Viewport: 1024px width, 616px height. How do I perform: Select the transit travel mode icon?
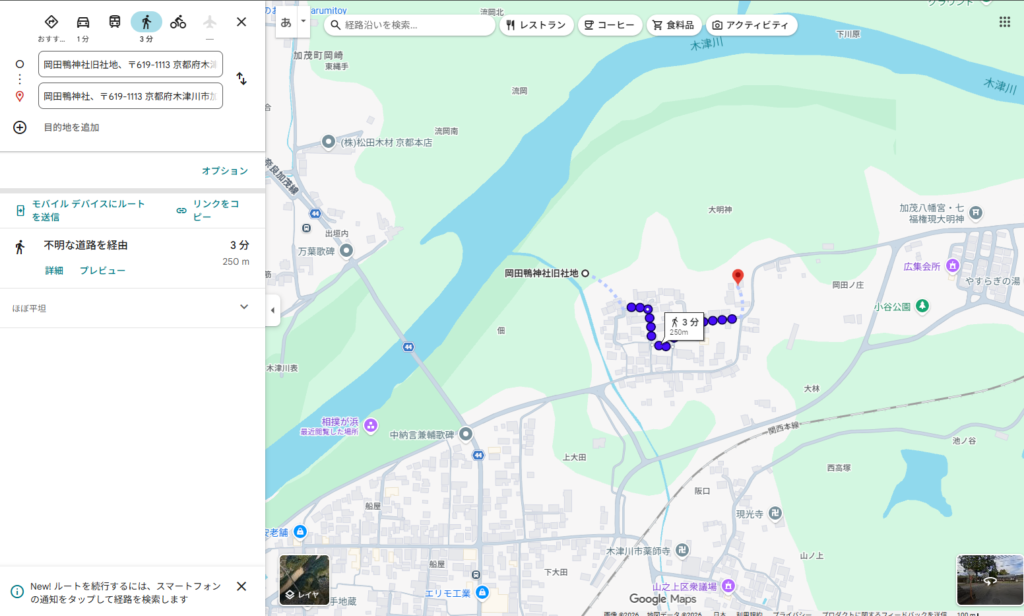(115, 22)
